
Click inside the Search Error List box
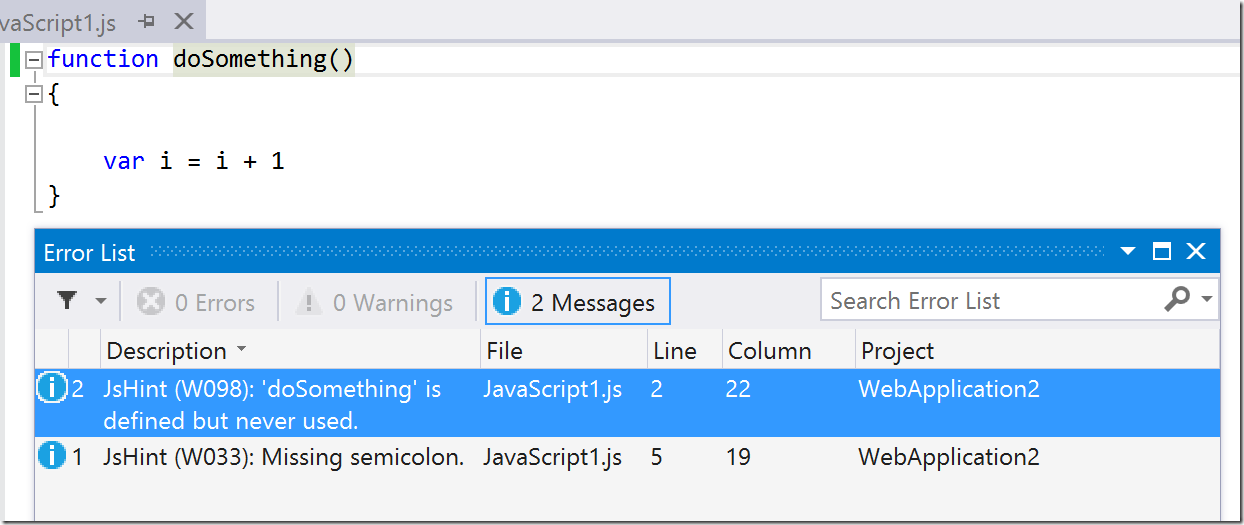point(991,300)
